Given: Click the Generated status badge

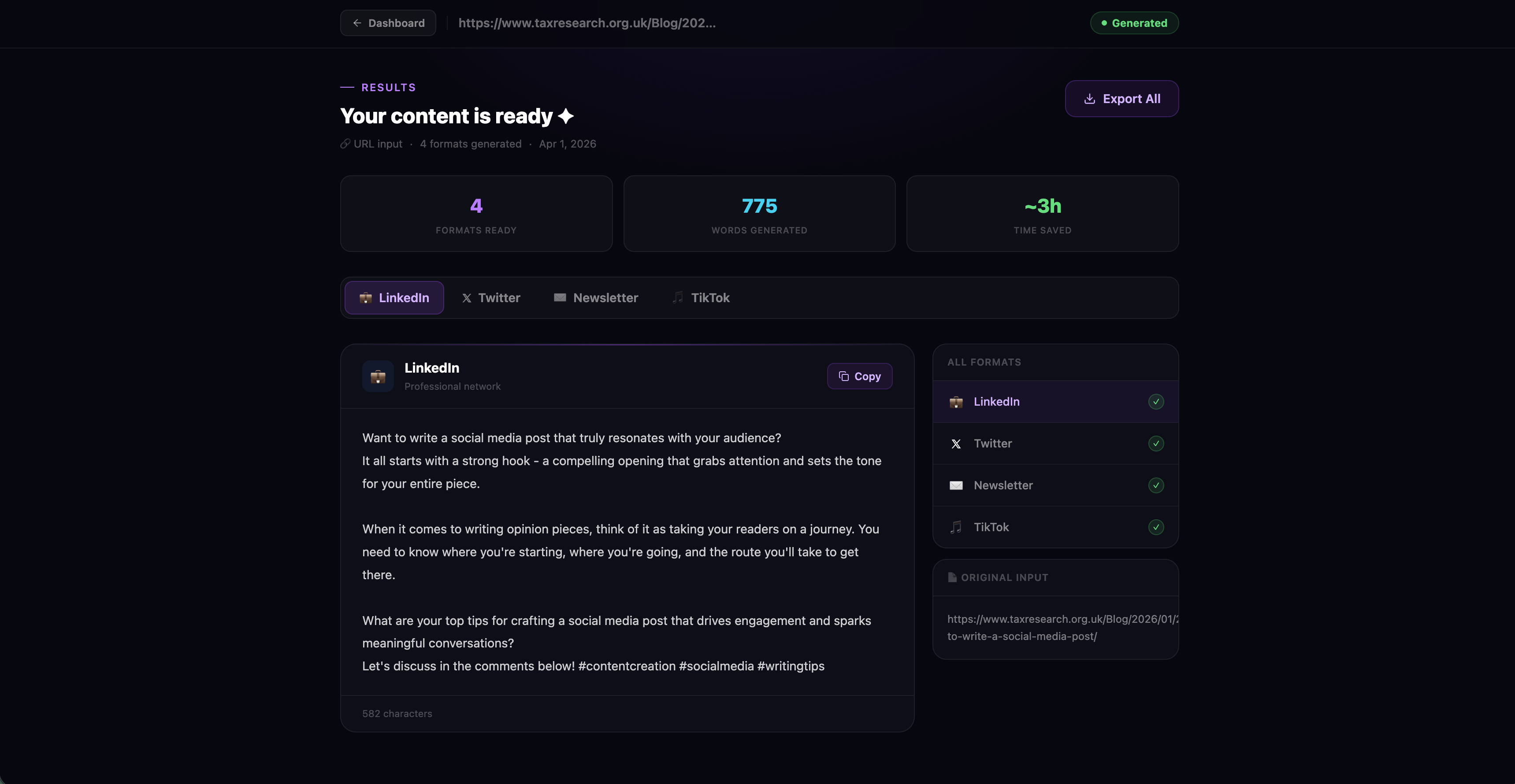Looking at the screenshot, I should tap(1133, 23).
